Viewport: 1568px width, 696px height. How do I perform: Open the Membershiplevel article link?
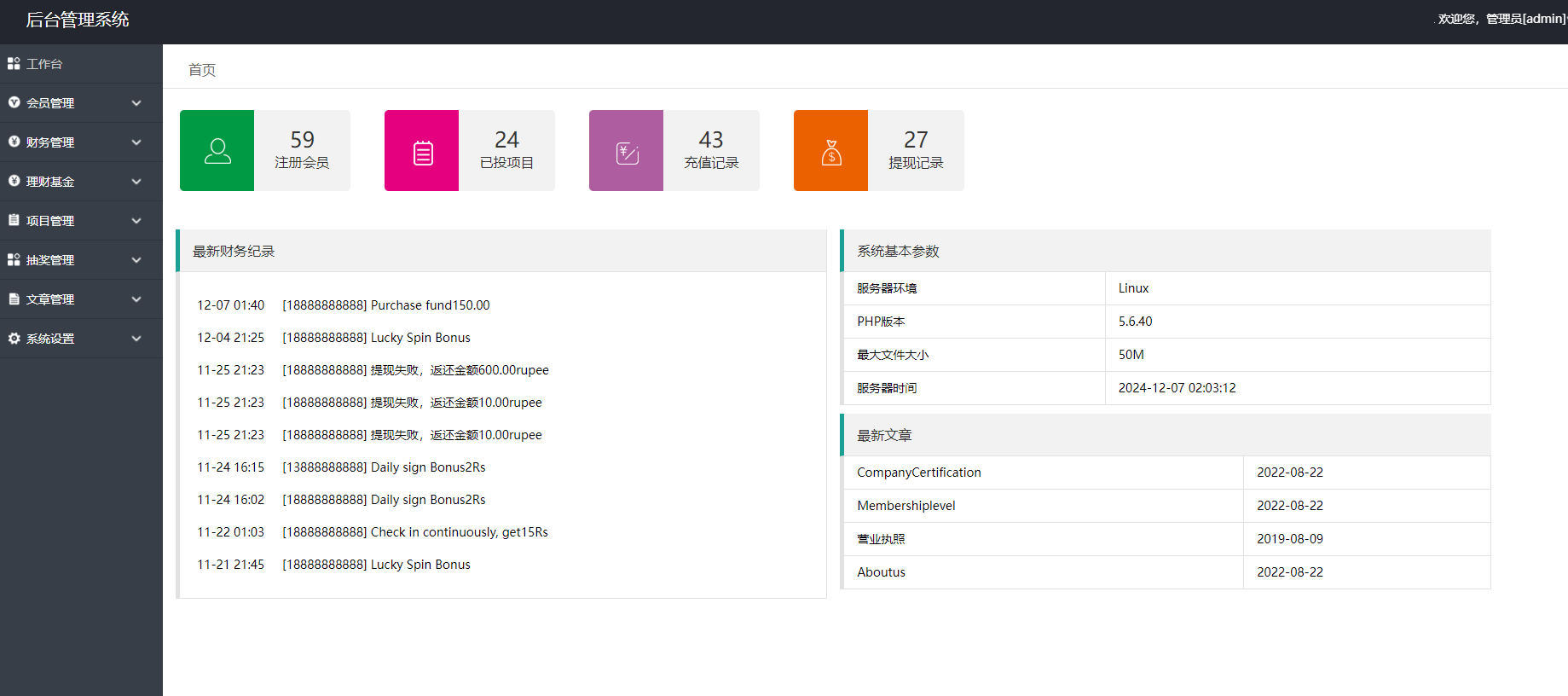906,506
